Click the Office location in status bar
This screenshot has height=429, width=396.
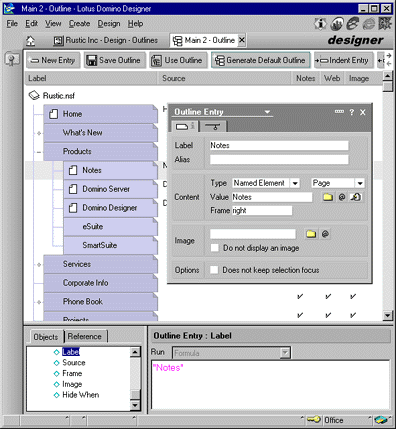pyautogui.click(x=333, y=420)
